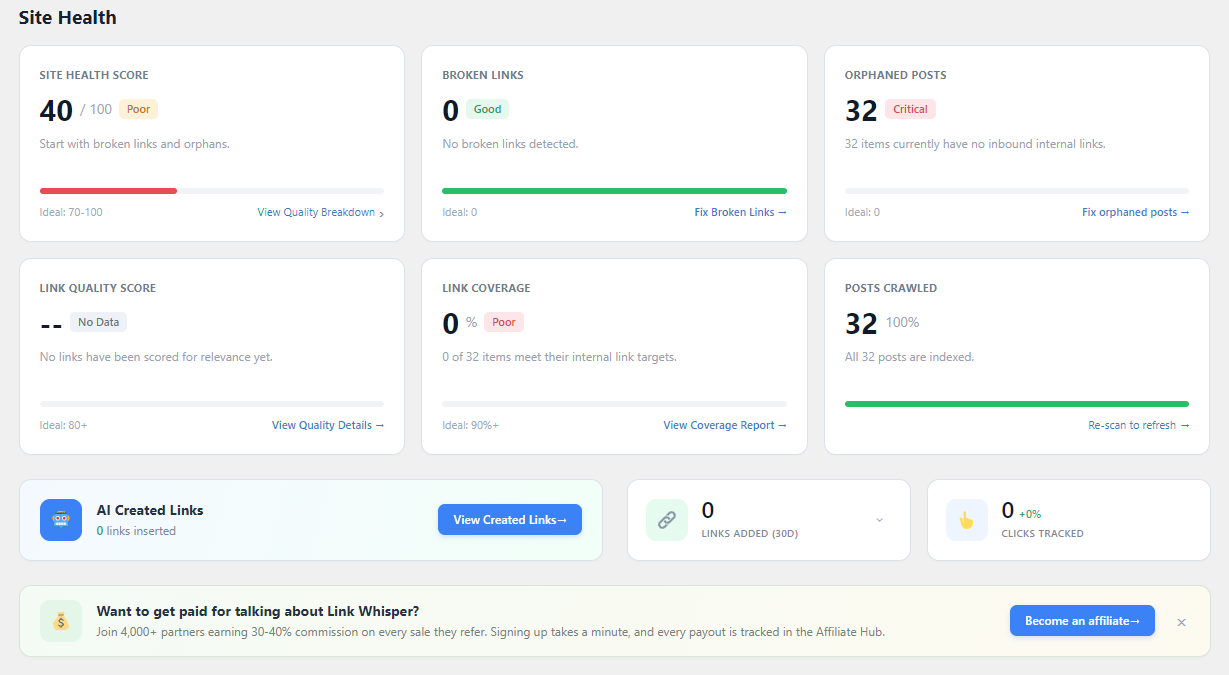Click the site health score value 40
This screenshot has width=1229, height=675.
[56, 110]
